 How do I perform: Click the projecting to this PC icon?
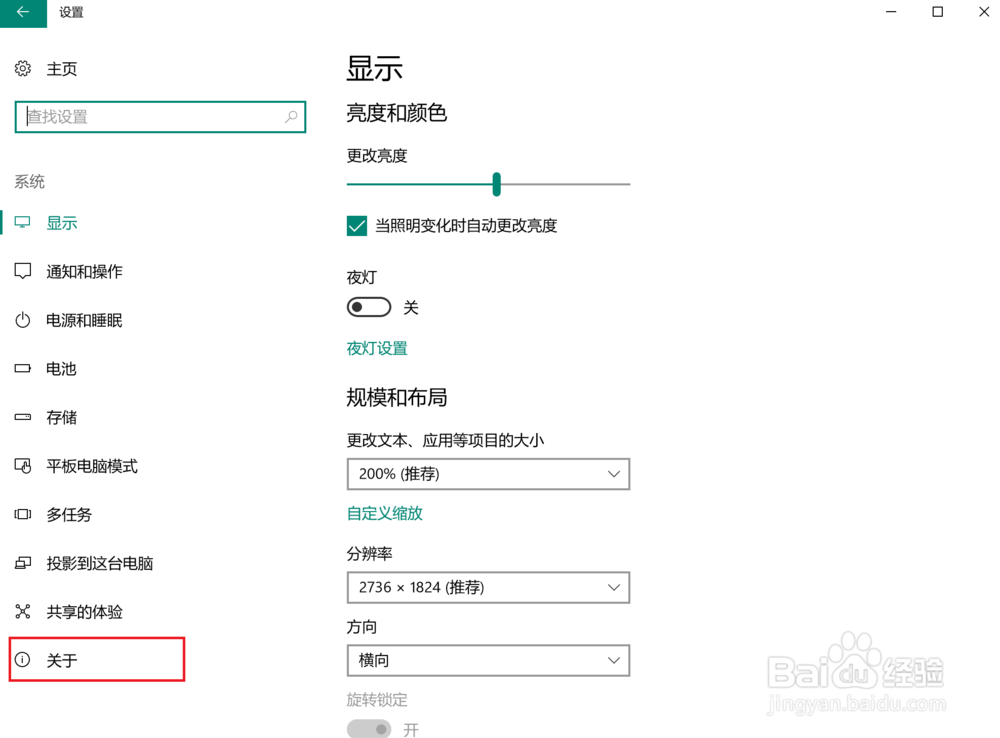click(x=22, y=563)
